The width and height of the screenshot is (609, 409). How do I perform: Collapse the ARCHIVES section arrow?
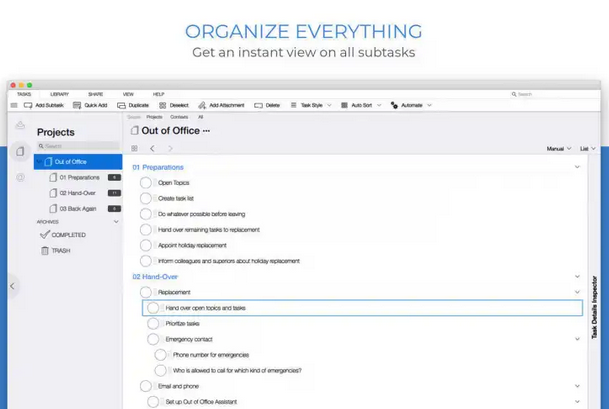click(x=116, y=222)
